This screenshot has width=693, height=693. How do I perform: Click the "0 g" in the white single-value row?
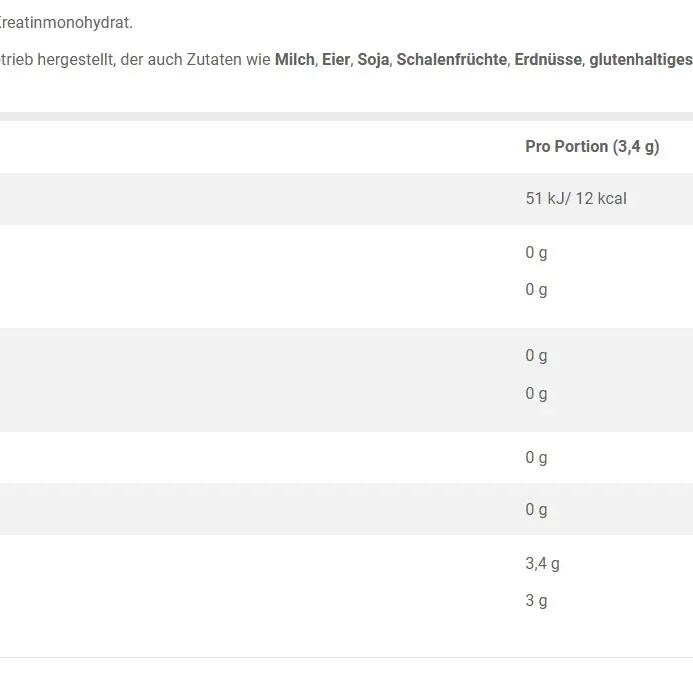tap(536, 457)
